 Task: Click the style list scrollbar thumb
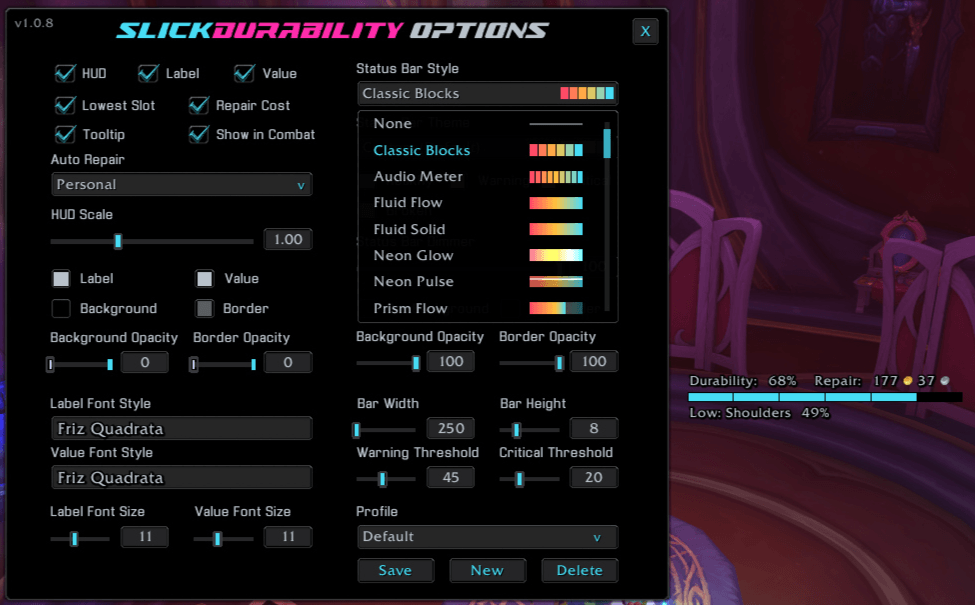click(x=607, y=143)
